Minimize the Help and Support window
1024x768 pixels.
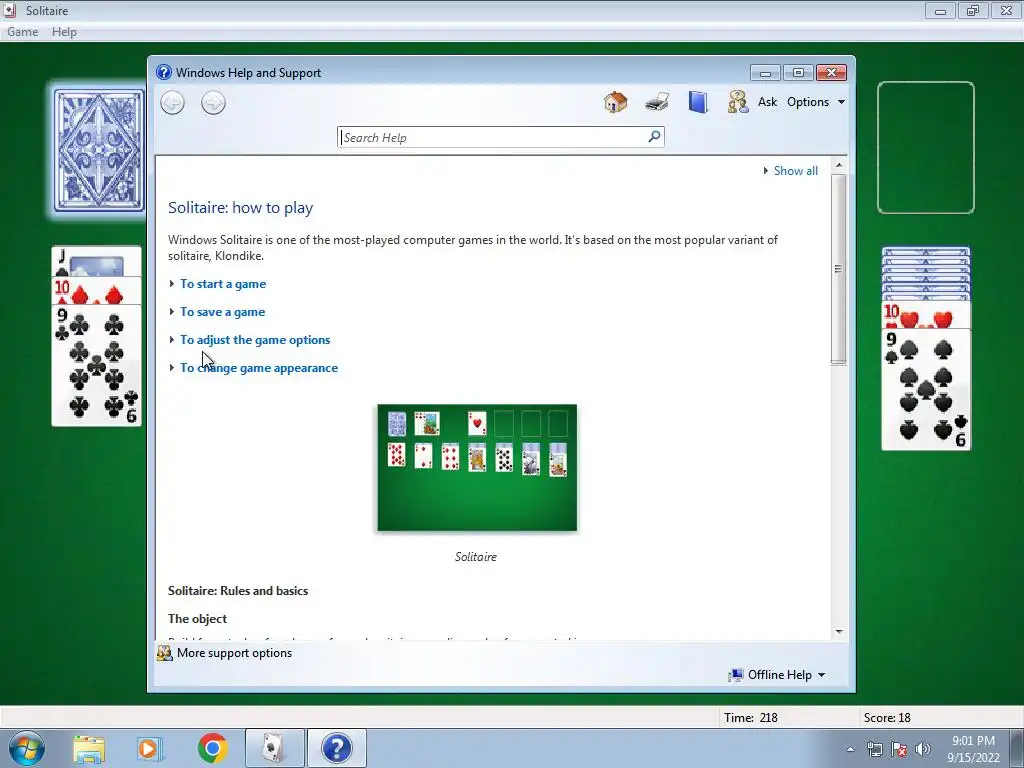[765, 72]
